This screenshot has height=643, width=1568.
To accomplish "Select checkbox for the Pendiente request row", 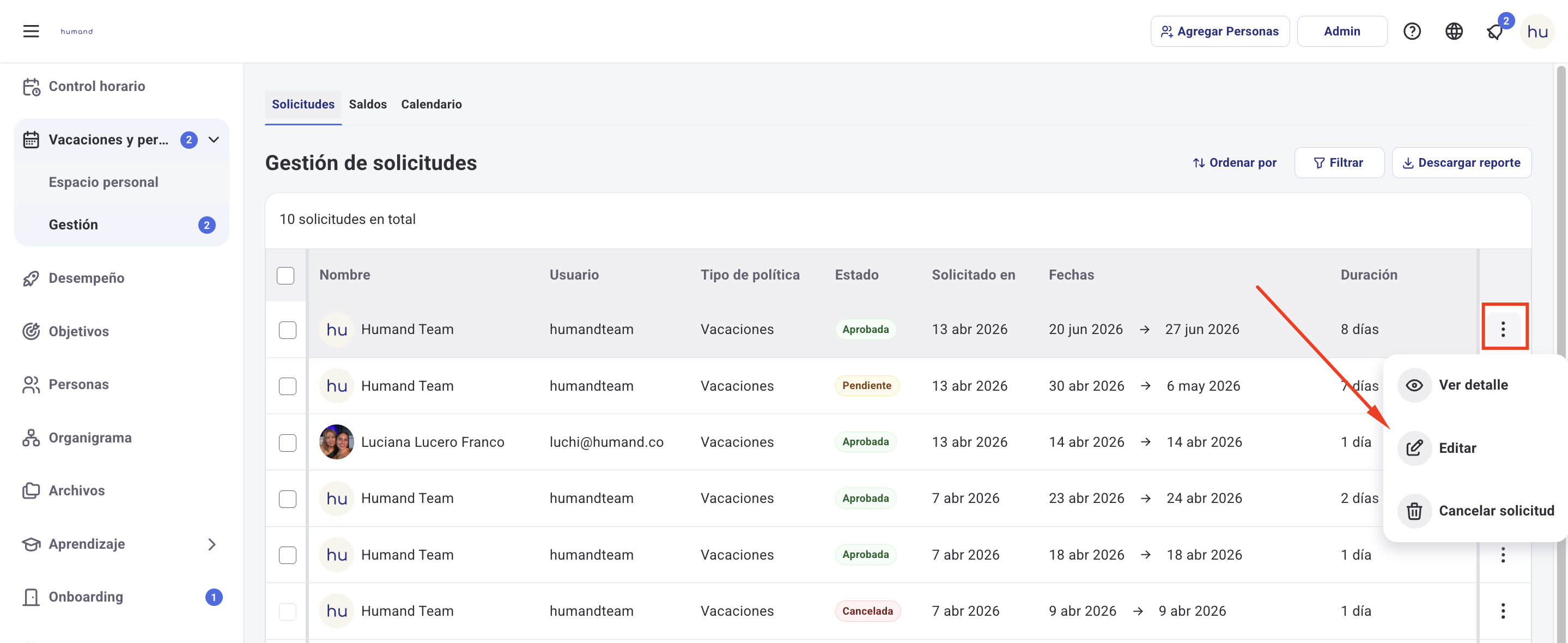I will pyautogui.click(x=287, y=386).
